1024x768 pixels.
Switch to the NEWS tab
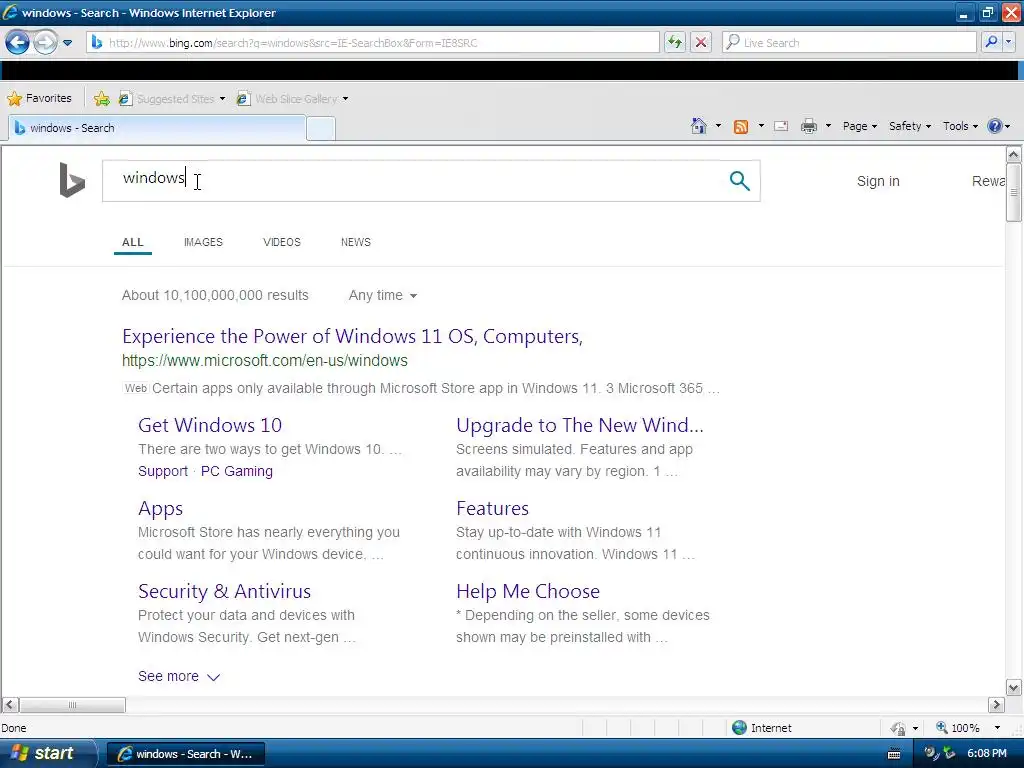click(355, 242)
